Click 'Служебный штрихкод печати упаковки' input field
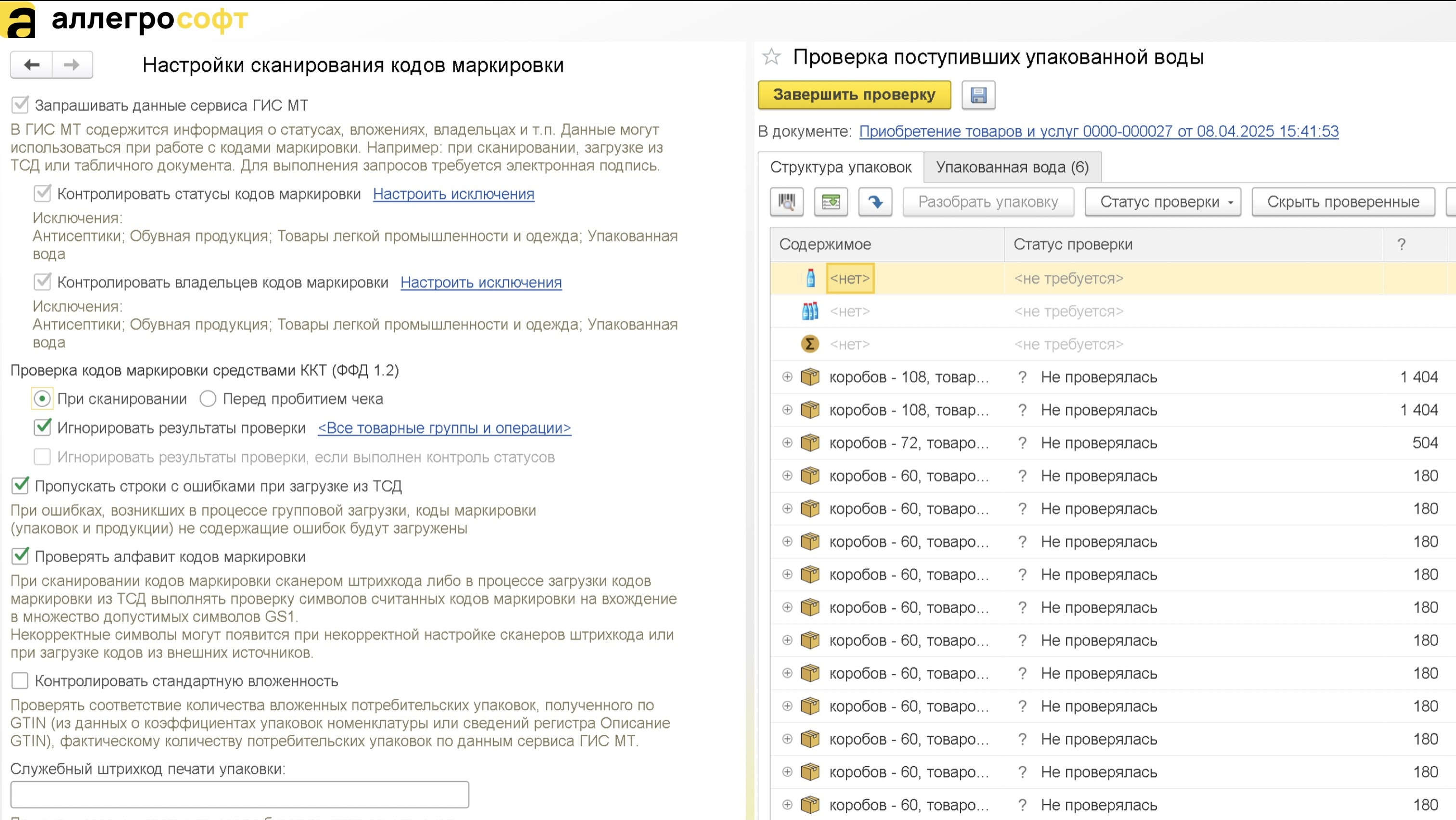1456x820 pixels. [240, 794]
